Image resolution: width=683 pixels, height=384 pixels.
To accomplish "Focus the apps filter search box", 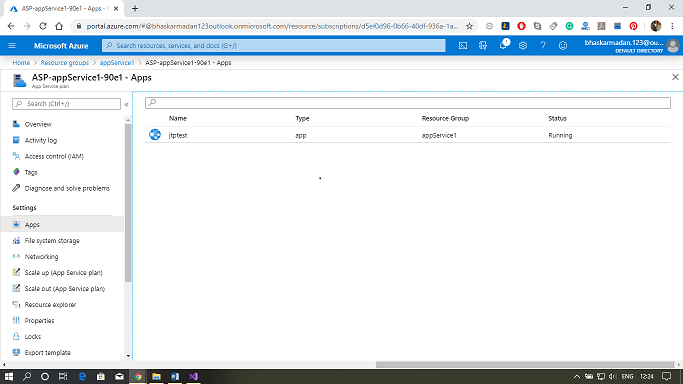I will (408, 103).
